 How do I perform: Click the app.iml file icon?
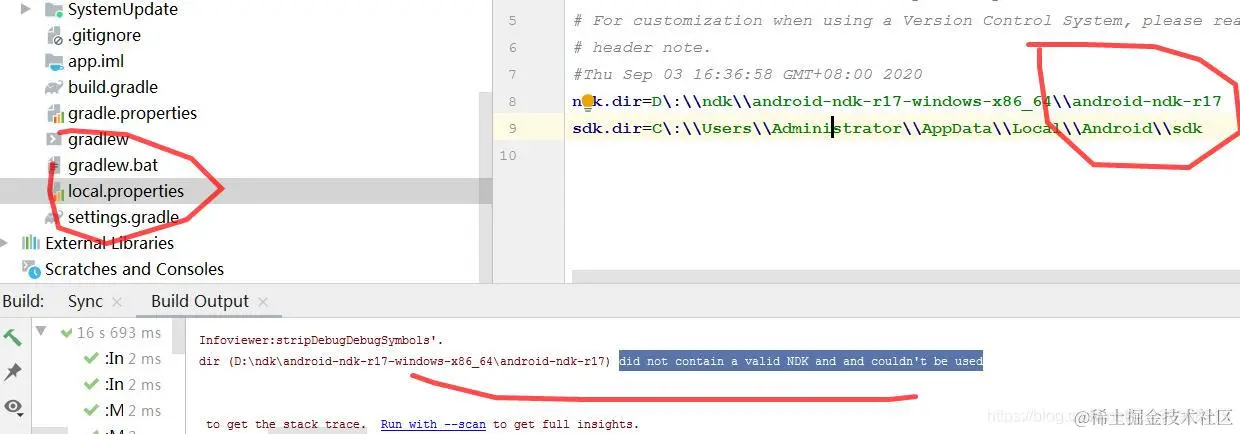53,61
